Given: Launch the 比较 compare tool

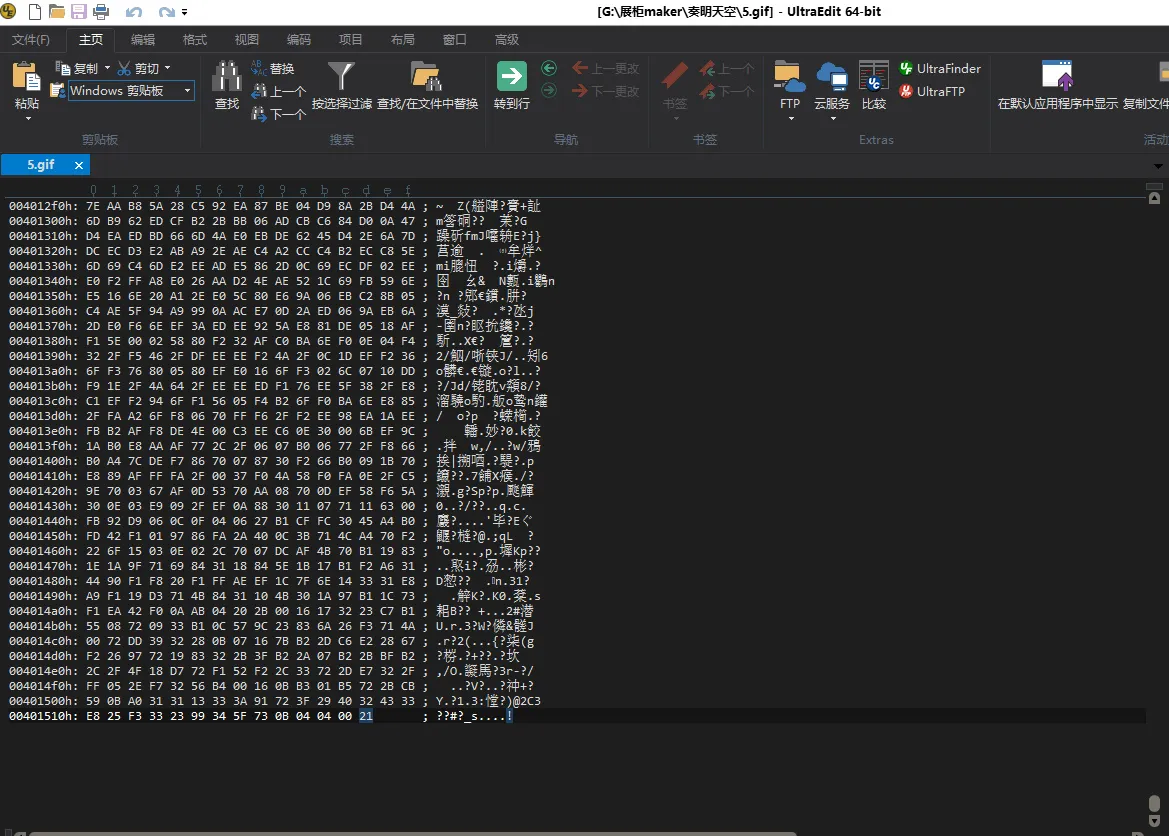Looking at the screenshot, I should click(x=874, y=84).
